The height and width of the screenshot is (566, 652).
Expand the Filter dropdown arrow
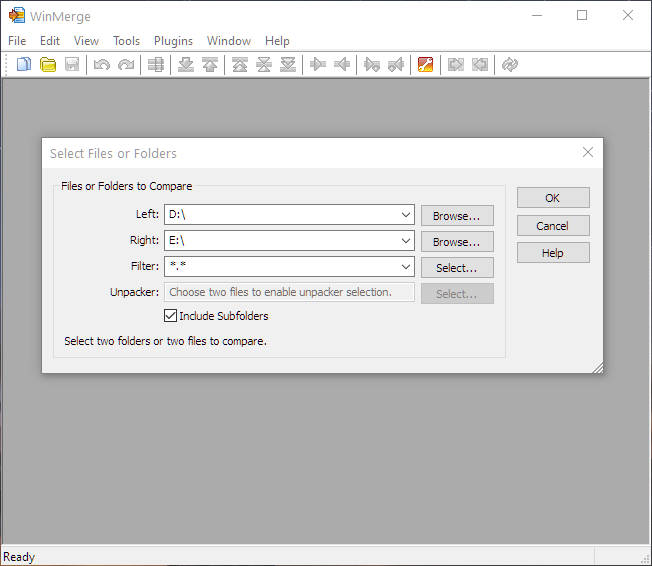(406, 267)
